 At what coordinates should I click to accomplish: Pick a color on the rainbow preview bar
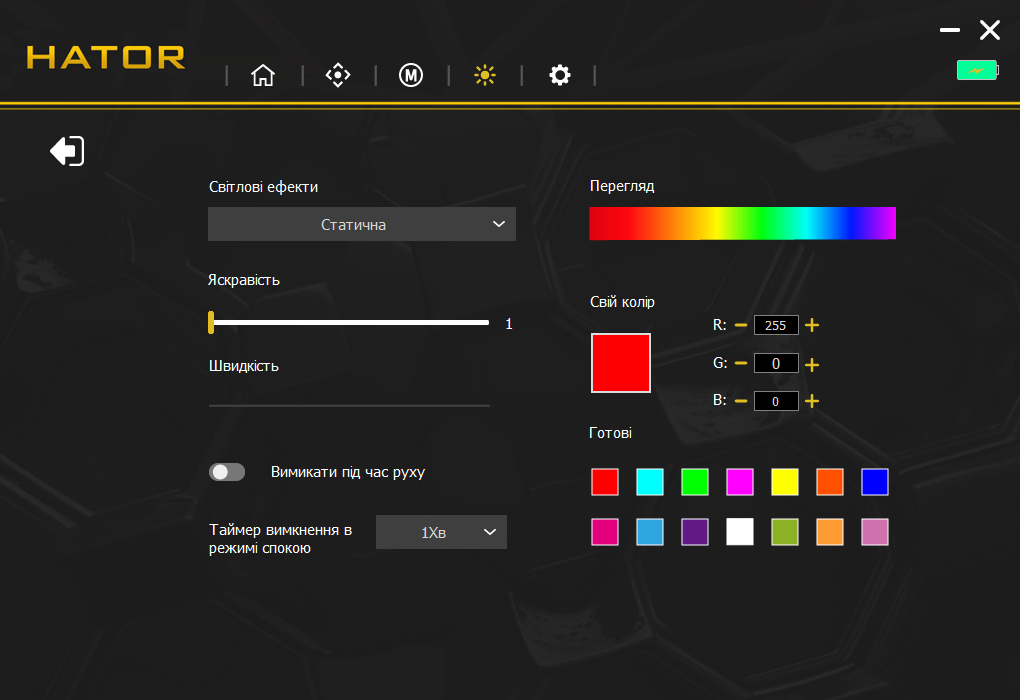742,223
